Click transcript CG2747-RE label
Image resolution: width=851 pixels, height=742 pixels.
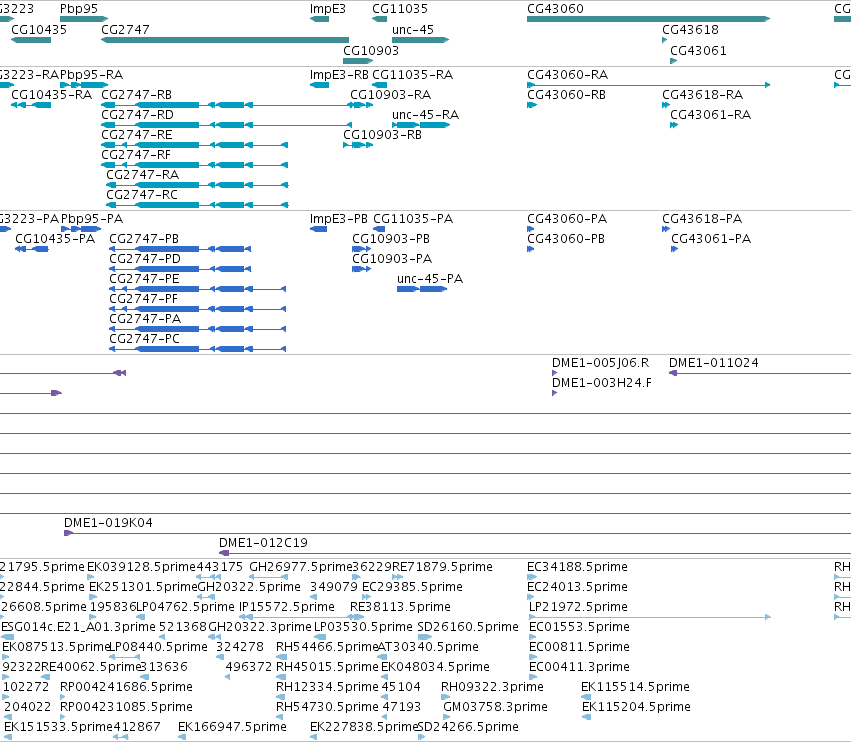(137, 135)
